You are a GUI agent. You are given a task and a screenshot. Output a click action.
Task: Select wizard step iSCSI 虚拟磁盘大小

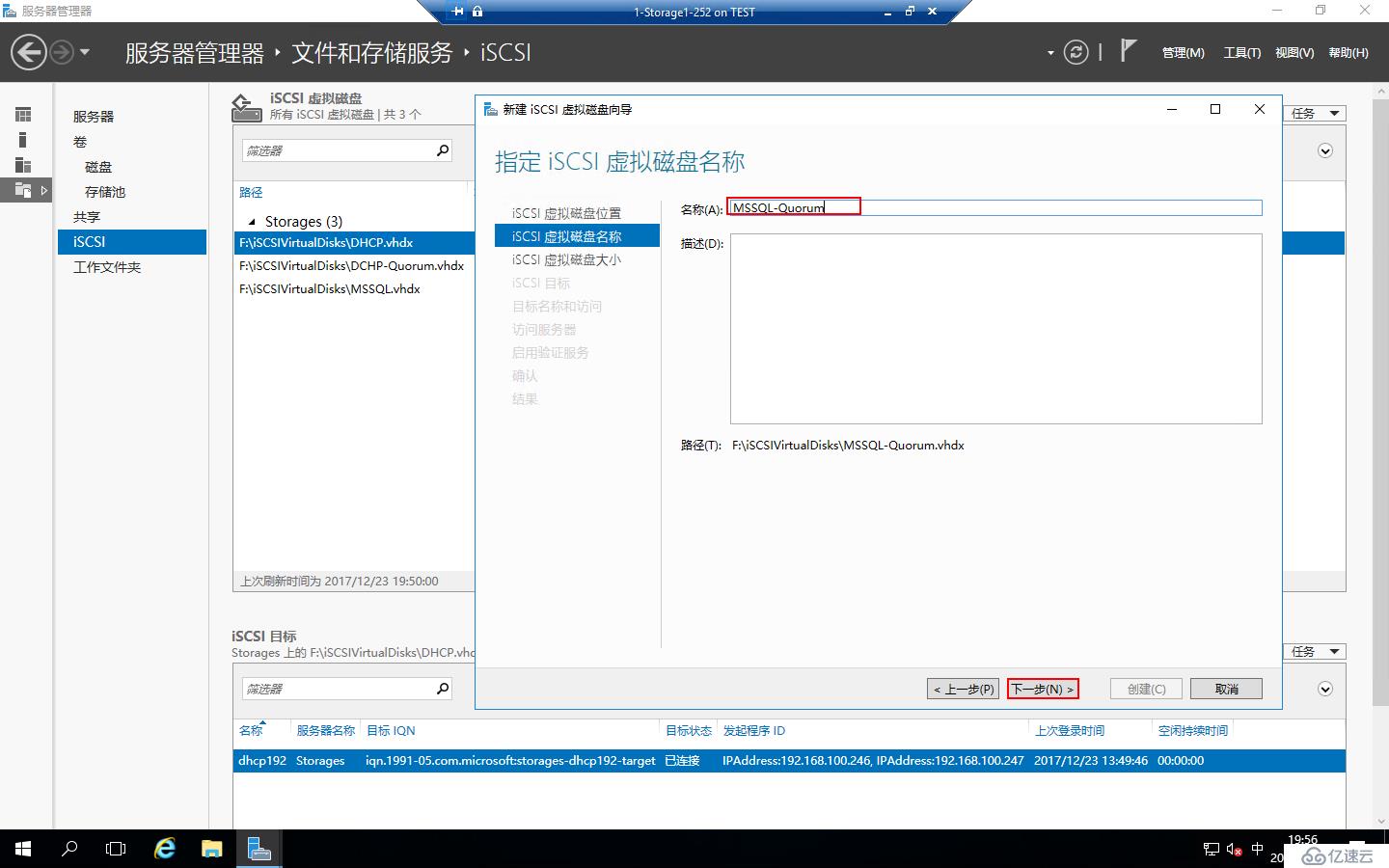[x=566, y=259]
